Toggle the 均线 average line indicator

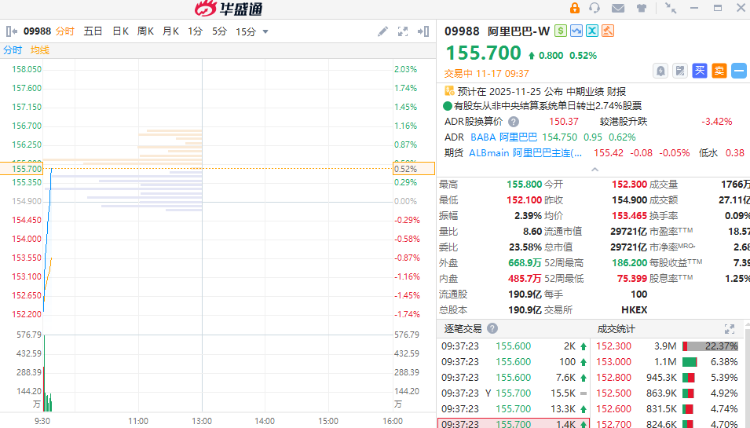coord(40,50)
